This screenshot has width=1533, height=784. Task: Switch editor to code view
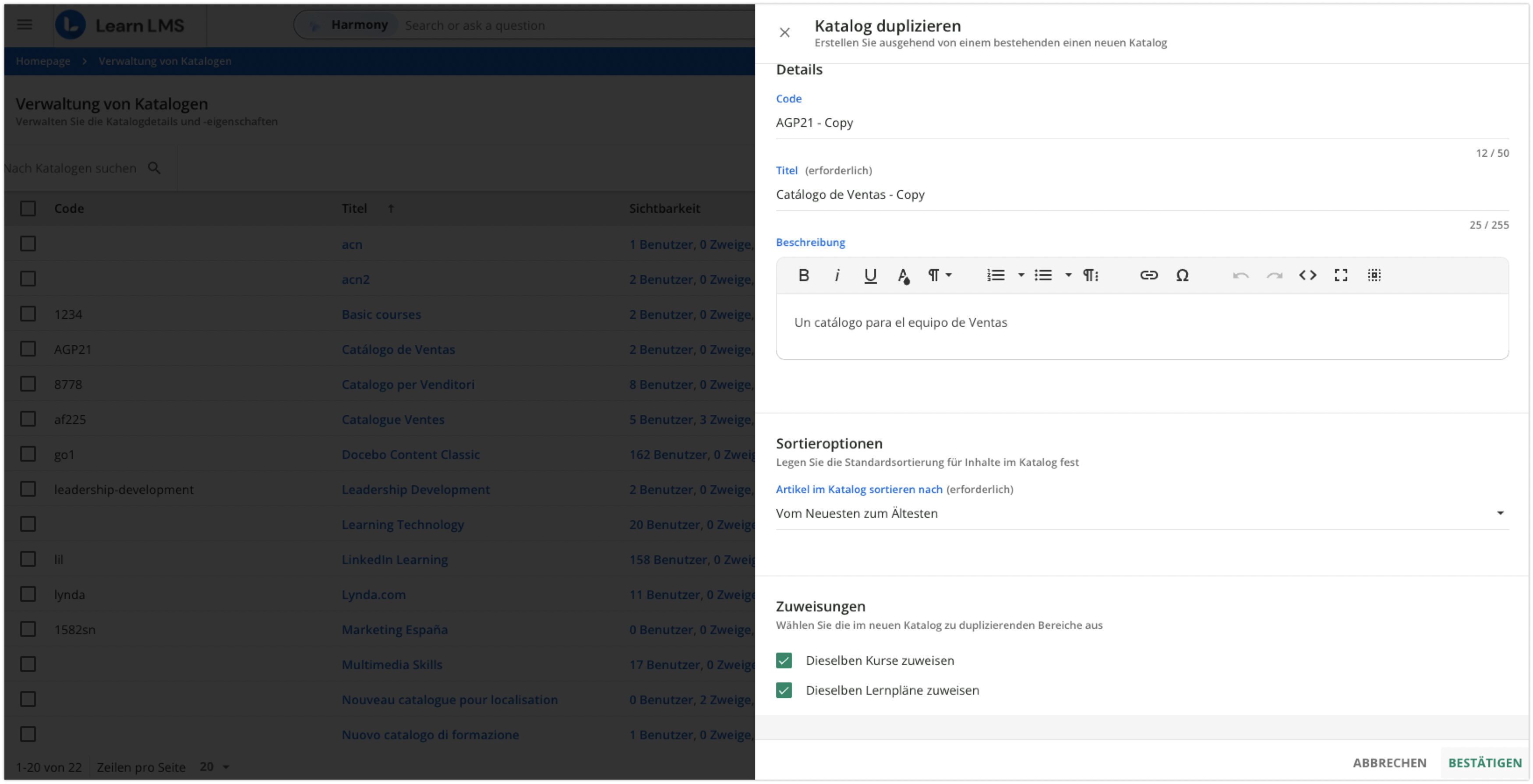coord(1307,275)
